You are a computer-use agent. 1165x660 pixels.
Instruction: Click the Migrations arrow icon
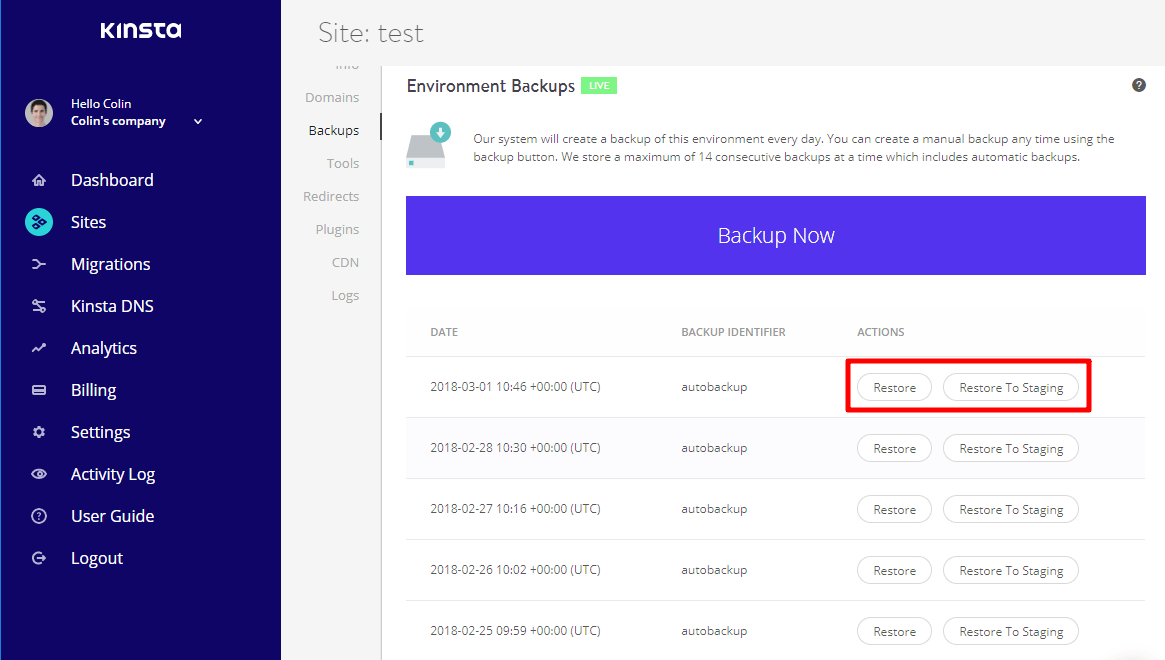click(39, 265)
